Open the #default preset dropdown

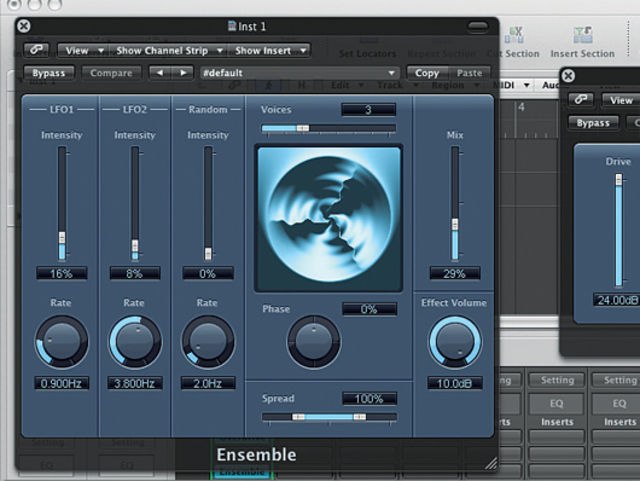coord(299,73)
